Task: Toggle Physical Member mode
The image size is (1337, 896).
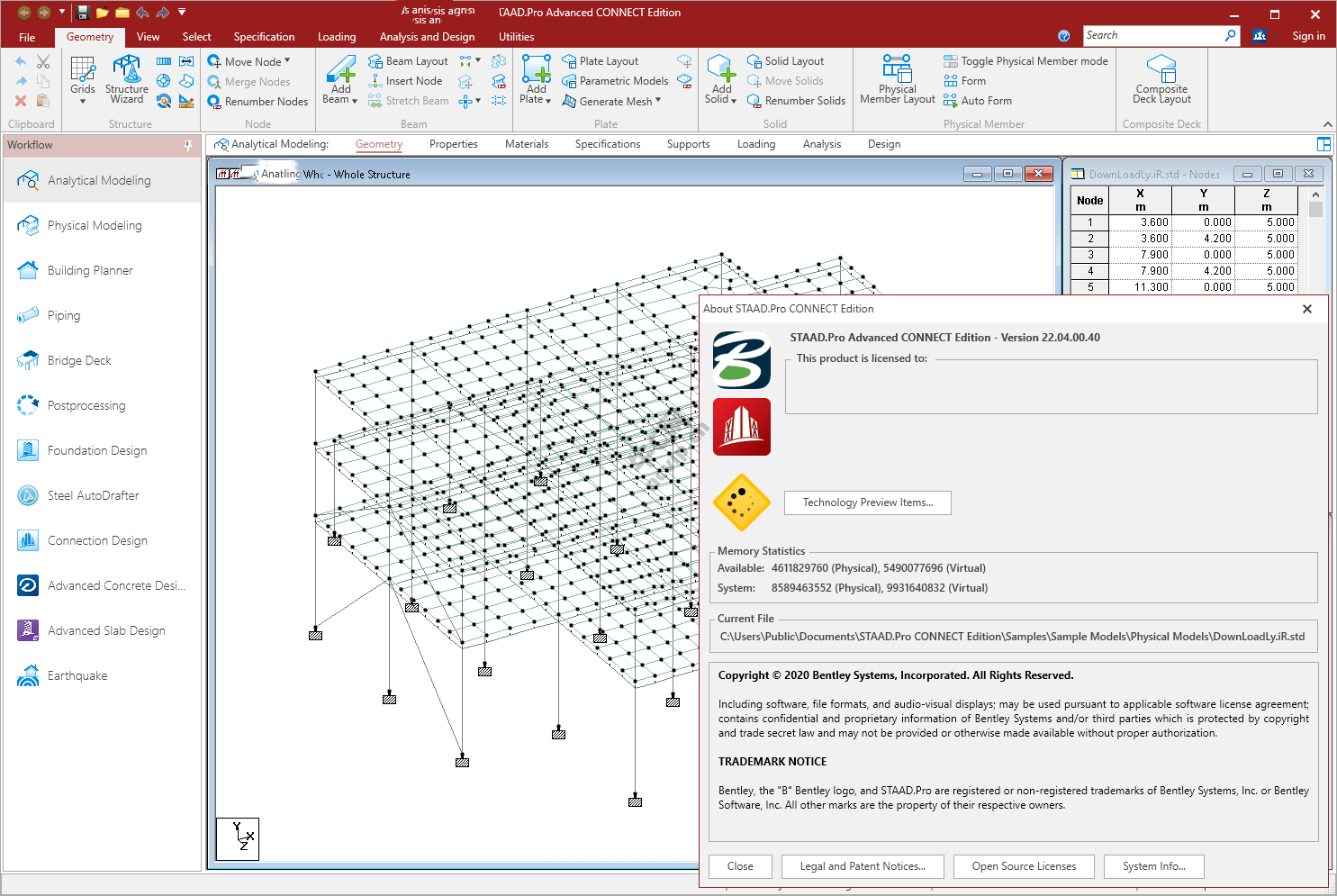Action: pyautogui.click(x=1025, y=61)
